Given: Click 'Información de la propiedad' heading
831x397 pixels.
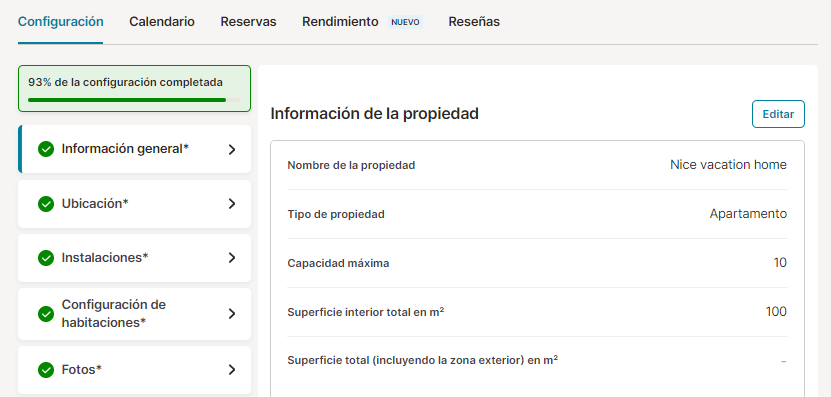Looking at the screenshot, I should tap(375, 113).
